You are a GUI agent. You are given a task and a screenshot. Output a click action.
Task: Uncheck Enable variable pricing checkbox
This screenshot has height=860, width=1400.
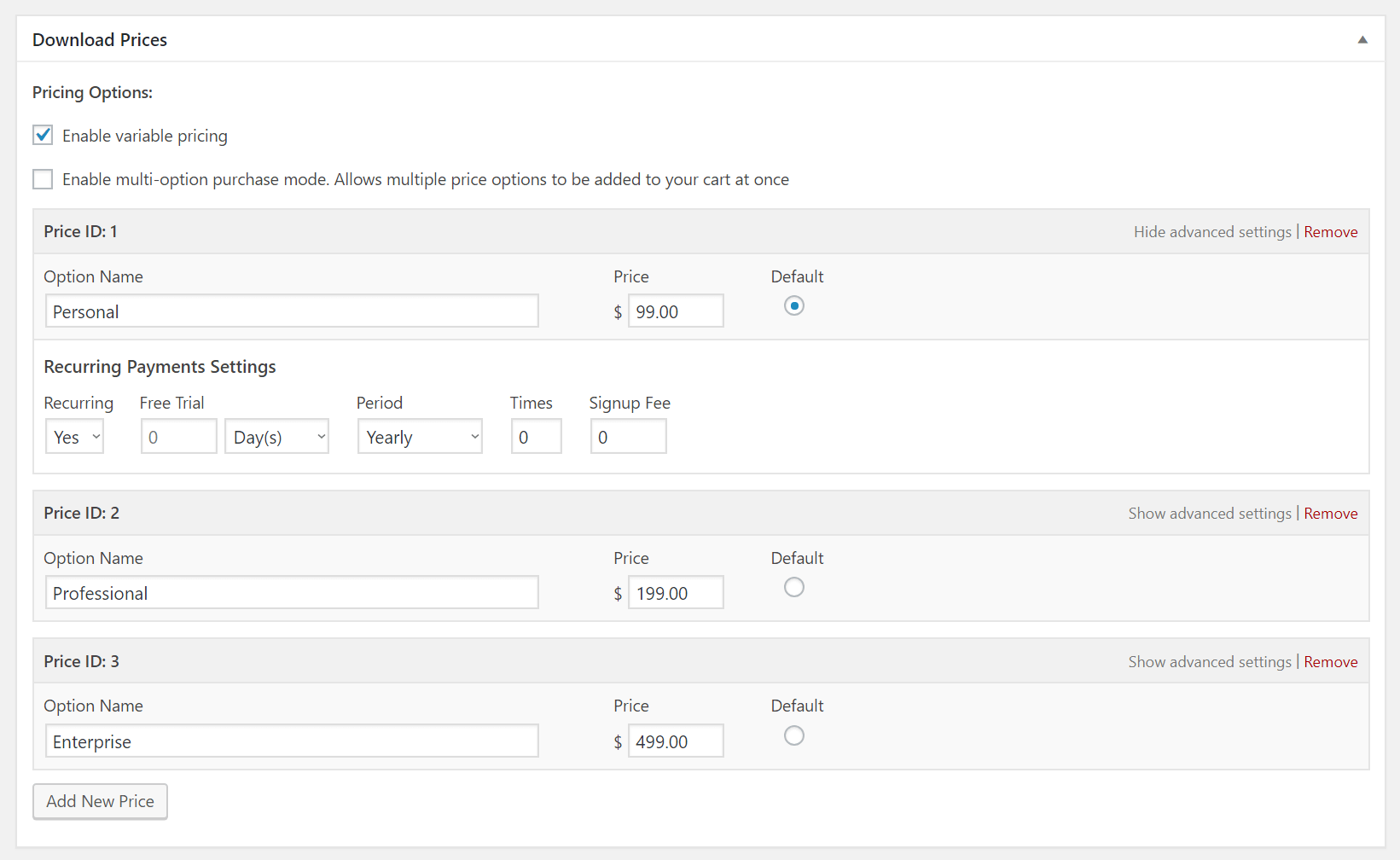point(43,136)
